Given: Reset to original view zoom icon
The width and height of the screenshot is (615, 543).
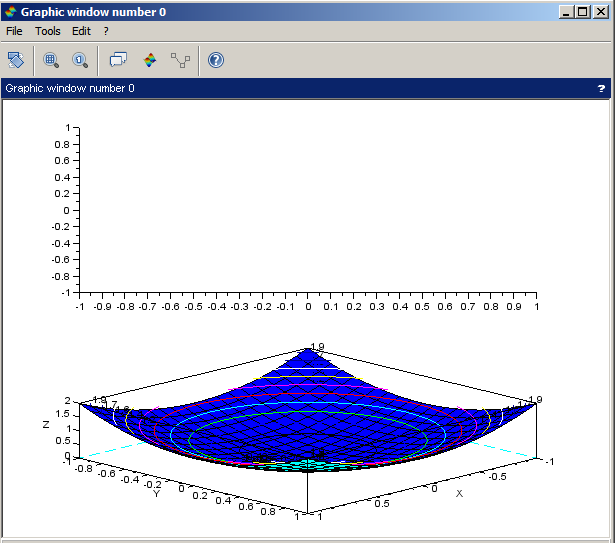Looking at the screenshot, I should [80, 60].
